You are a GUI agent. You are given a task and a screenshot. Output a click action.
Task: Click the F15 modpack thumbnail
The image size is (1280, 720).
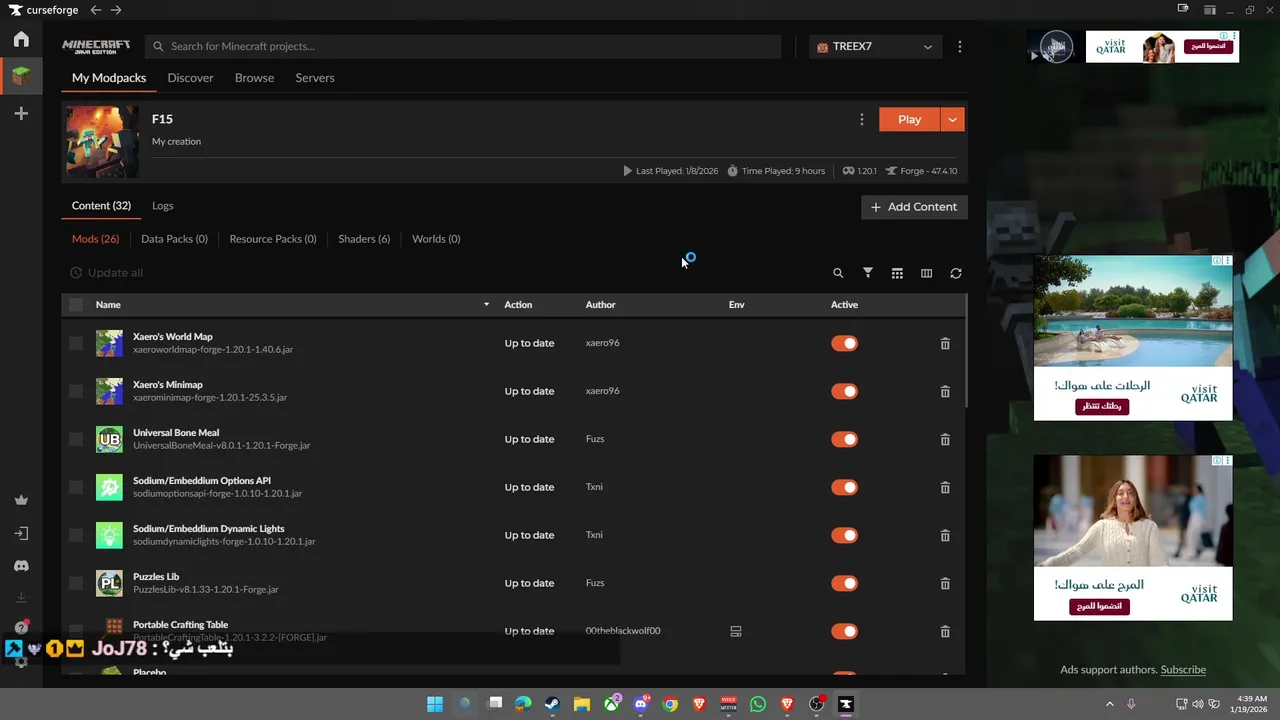[102, 142]
